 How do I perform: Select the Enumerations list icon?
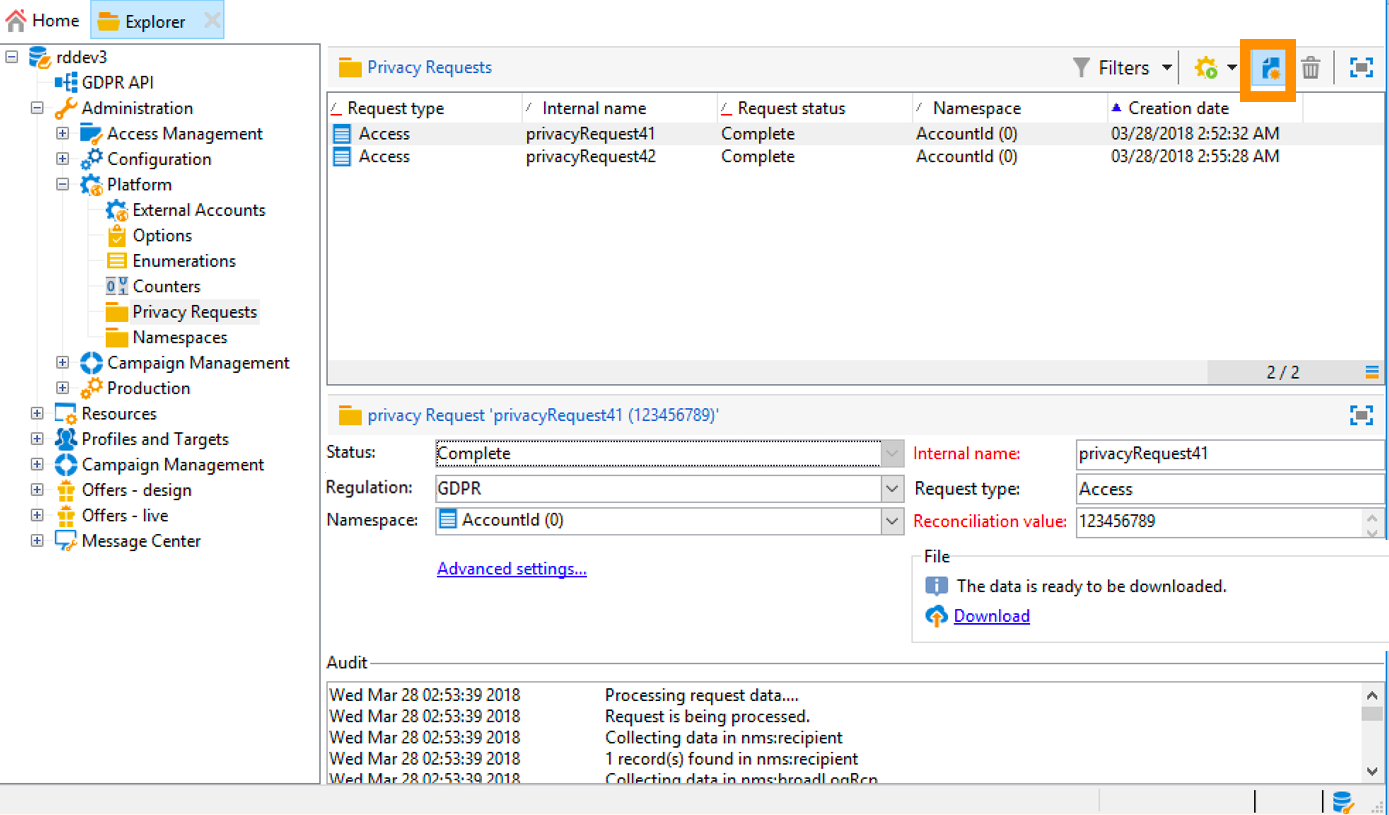[117, 261]
